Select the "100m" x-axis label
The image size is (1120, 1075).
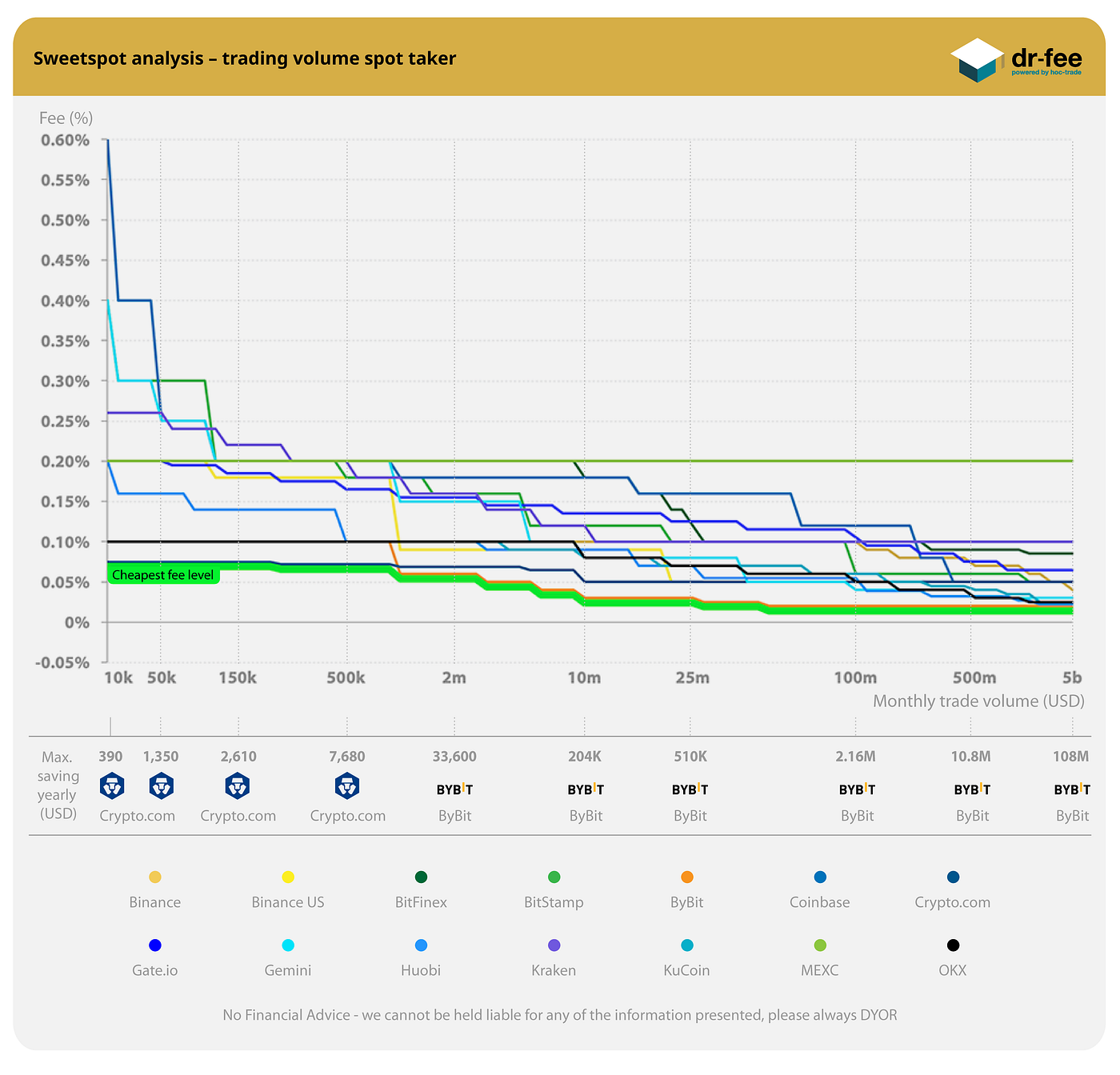pos(855,678)
